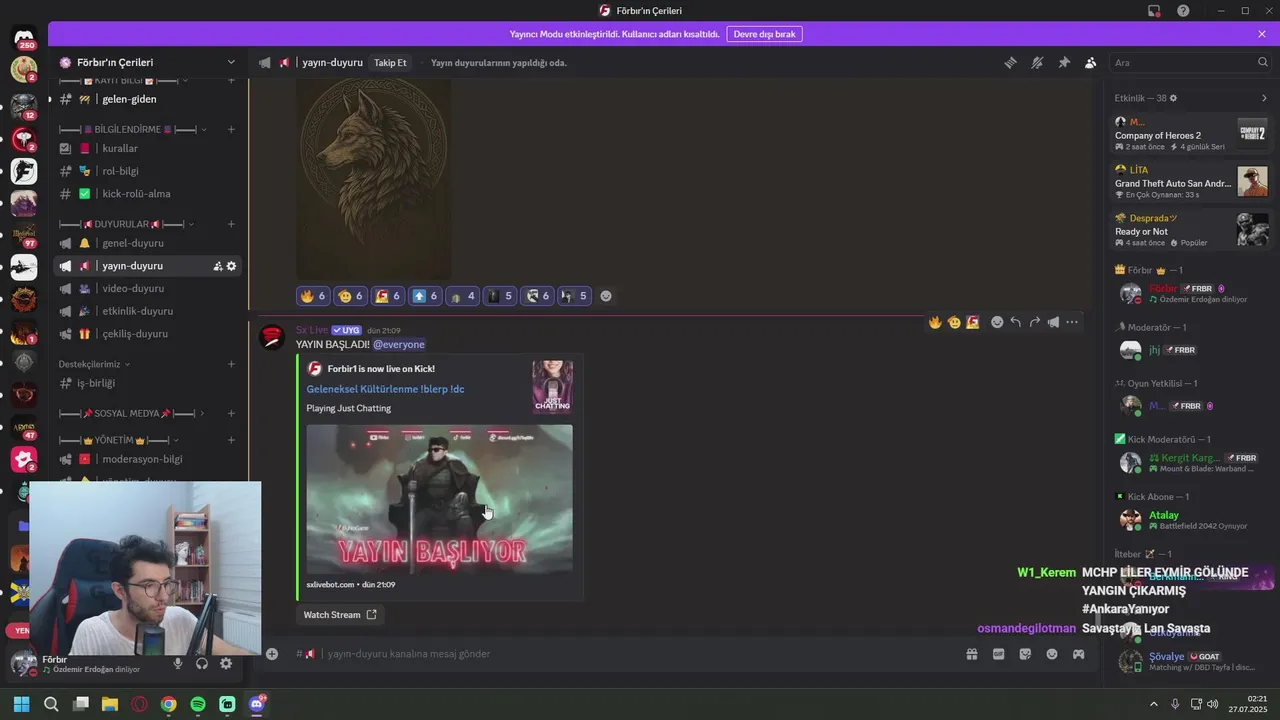Open user settings gear in user panel
This screenshot has width=1280, height=720.
click(x=226, y=663)
